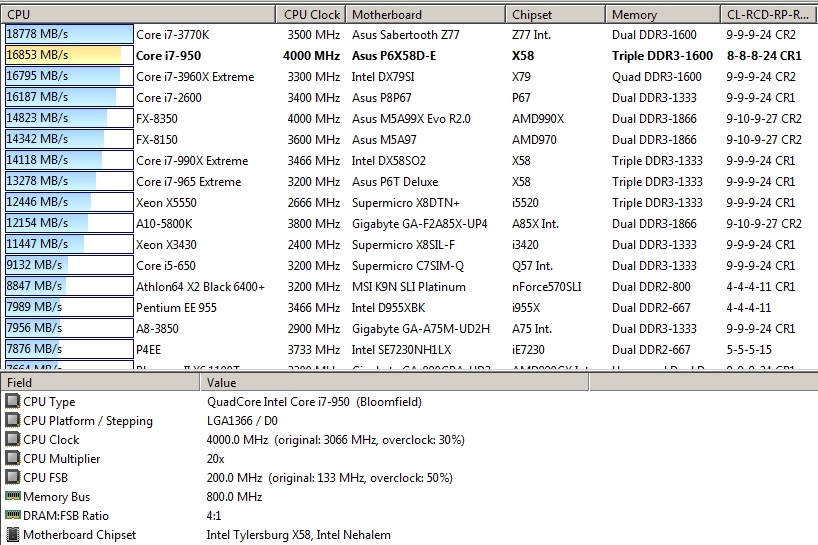Sort by the CPU Clock column header
The height and width of the screenshot is (545, 818).
point(311,14)
